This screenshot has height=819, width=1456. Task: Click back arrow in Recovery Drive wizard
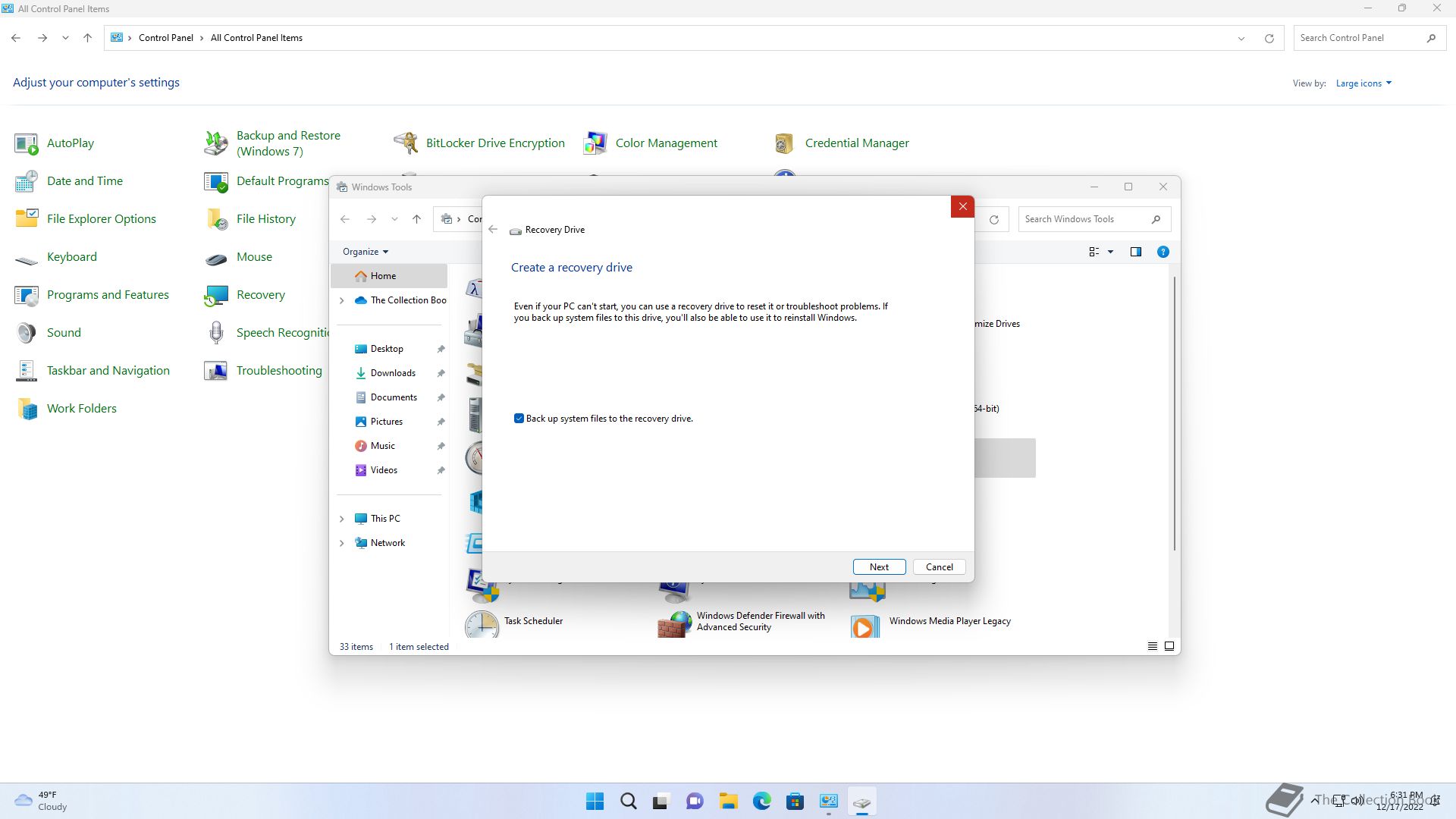(493, 230)
